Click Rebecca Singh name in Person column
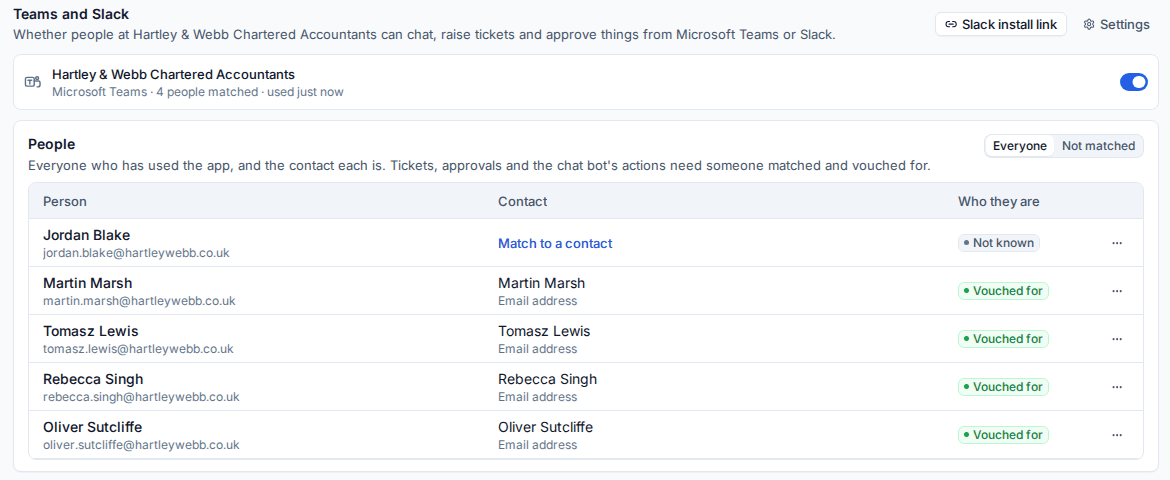1170x480 pixels. (x=93, y=379)
